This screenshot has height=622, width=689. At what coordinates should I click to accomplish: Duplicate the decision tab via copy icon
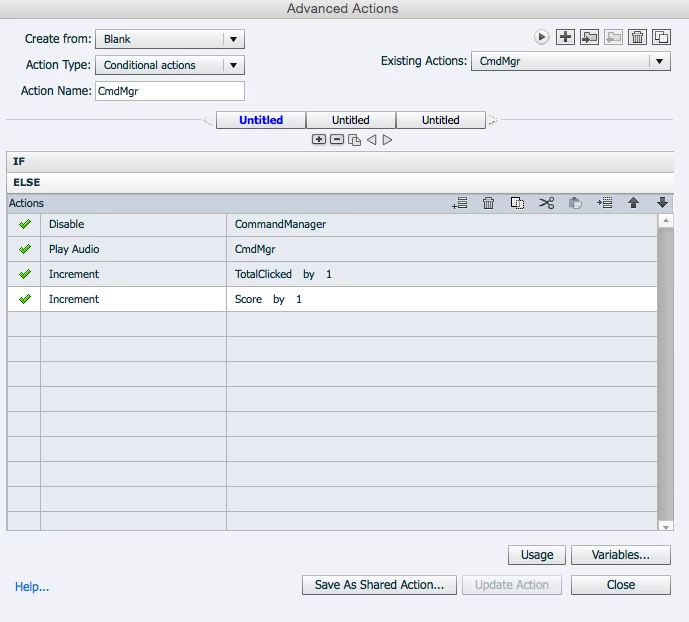pos(354,140)
